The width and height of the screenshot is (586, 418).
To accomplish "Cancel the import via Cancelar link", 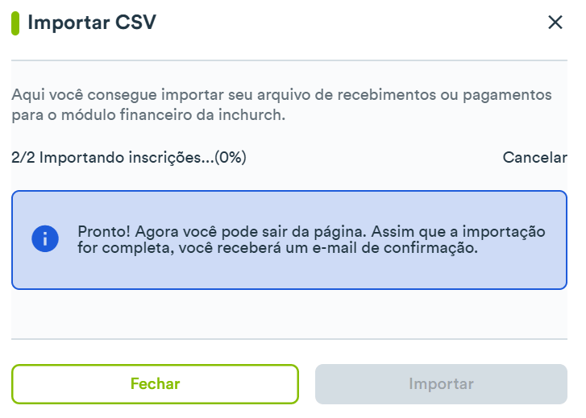I will (x=535, y=157).
